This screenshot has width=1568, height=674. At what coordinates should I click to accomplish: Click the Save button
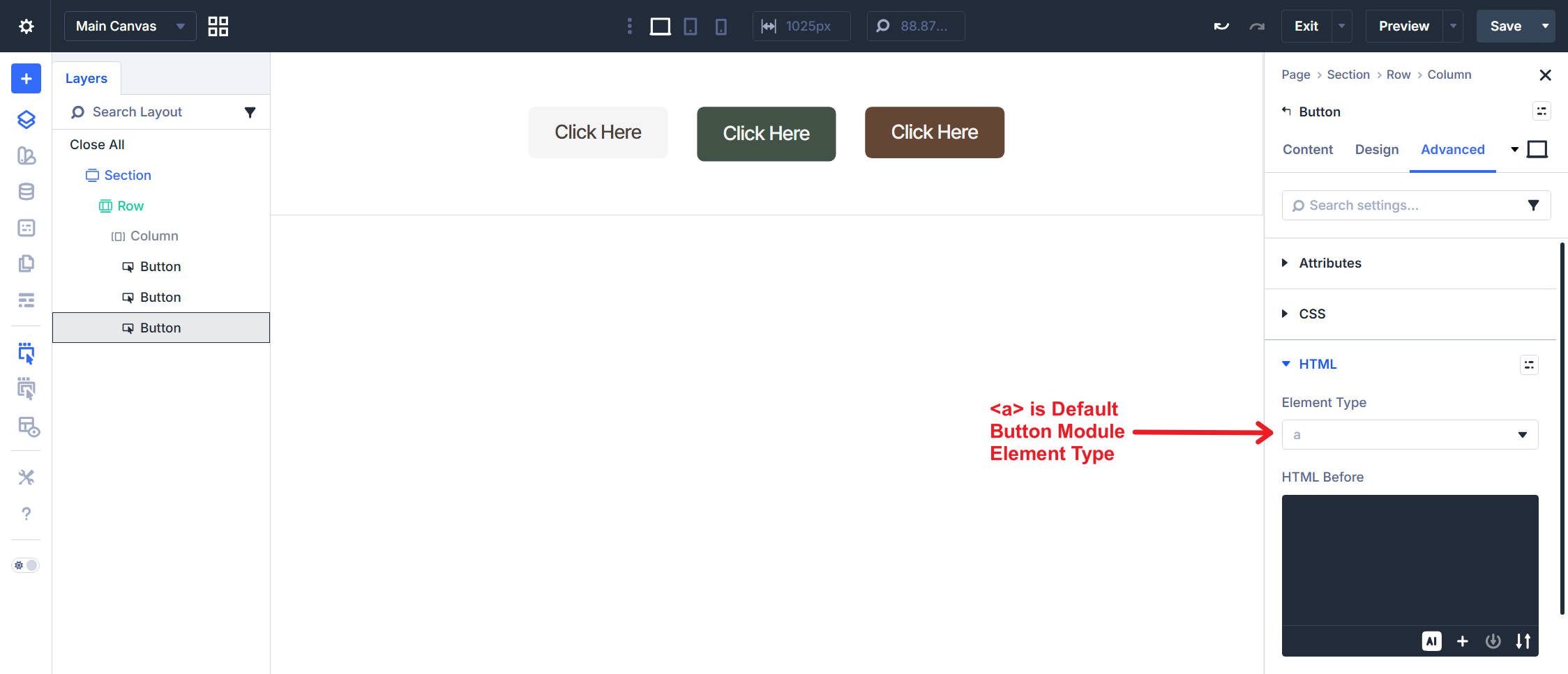[x=1507, y=26]
